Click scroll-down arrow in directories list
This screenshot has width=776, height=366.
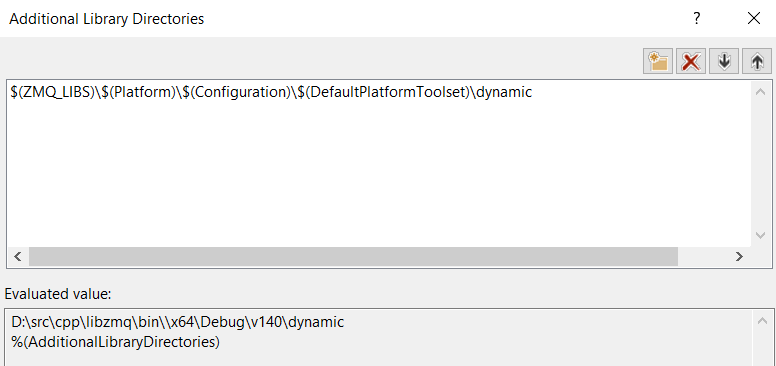tap(761, 235)
